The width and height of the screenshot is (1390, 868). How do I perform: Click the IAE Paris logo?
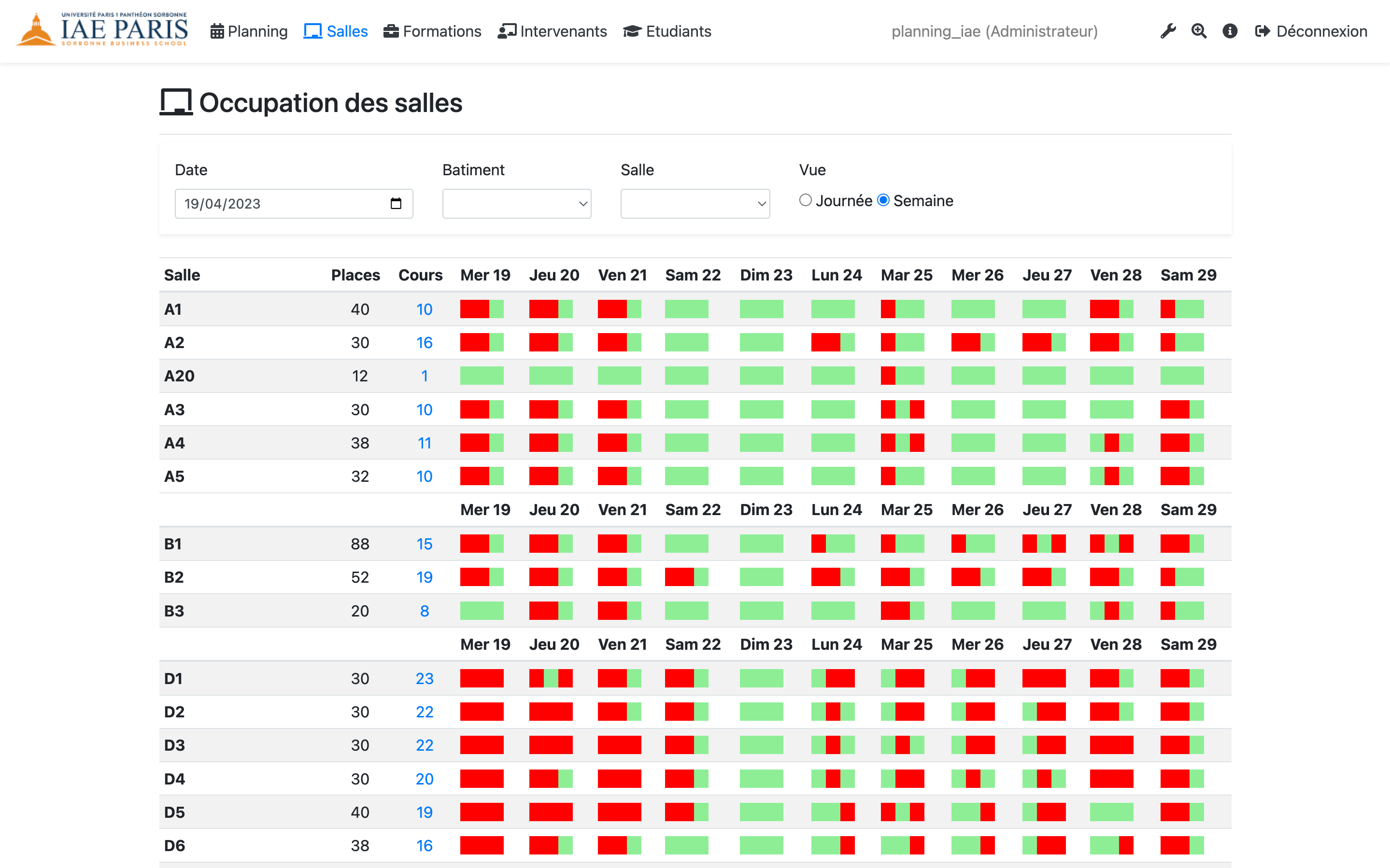tap(102, 30)
